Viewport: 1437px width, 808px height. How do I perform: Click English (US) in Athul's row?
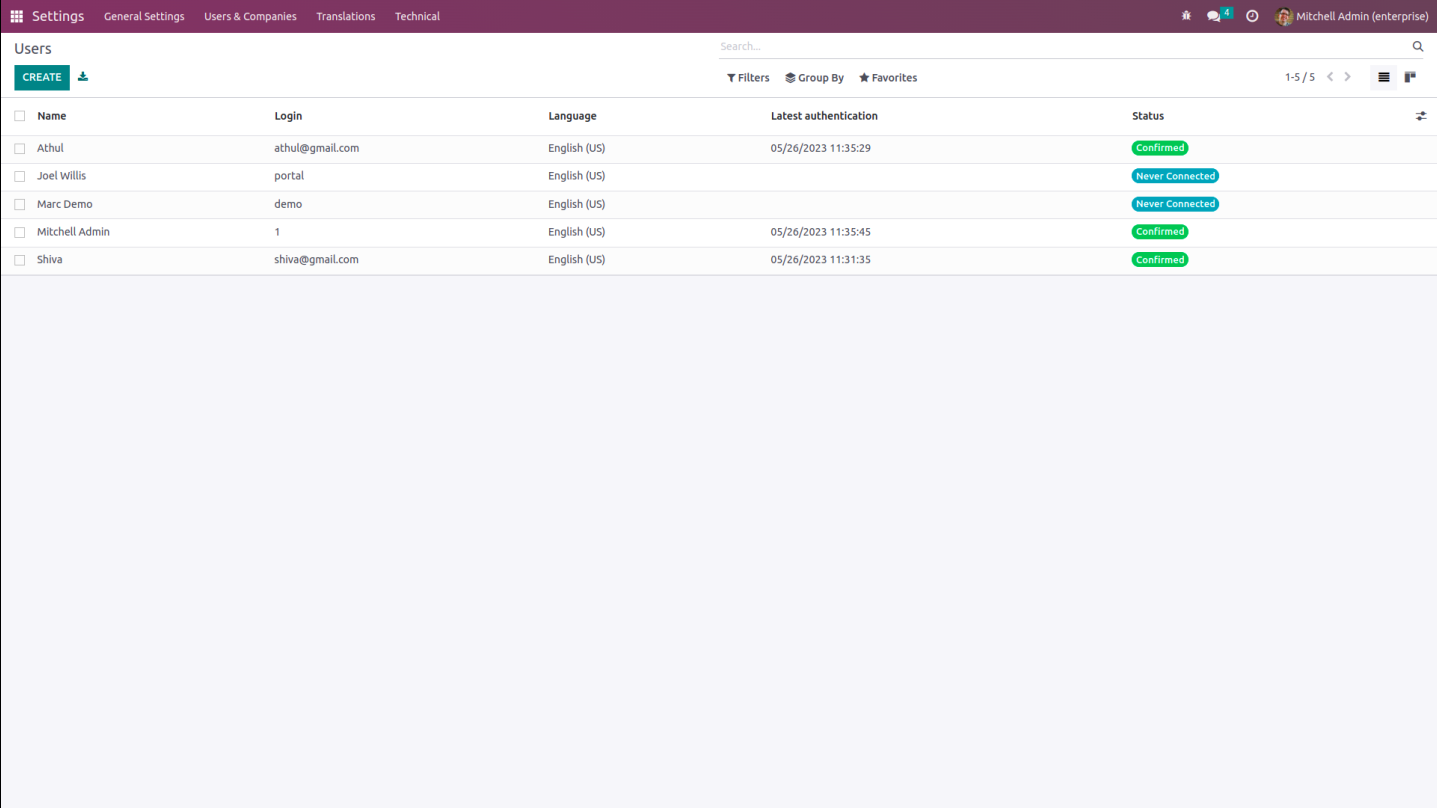coord(576,148)
